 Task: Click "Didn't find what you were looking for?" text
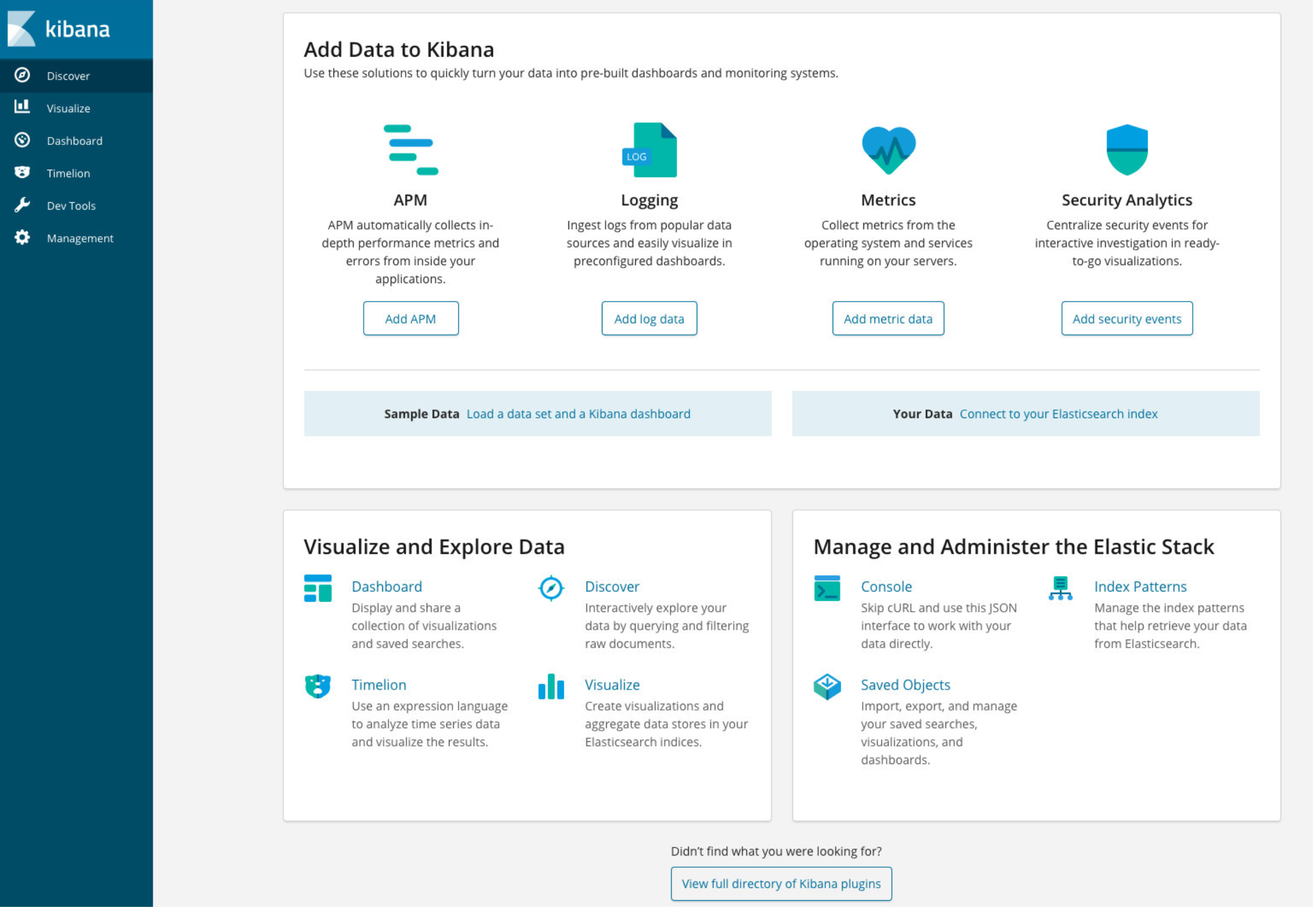tap(778, 852)
